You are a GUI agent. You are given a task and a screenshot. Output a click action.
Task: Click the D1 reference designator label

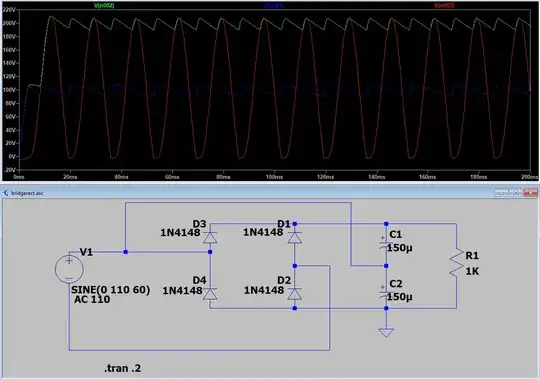pyautogui.click(x=284, y=224)
